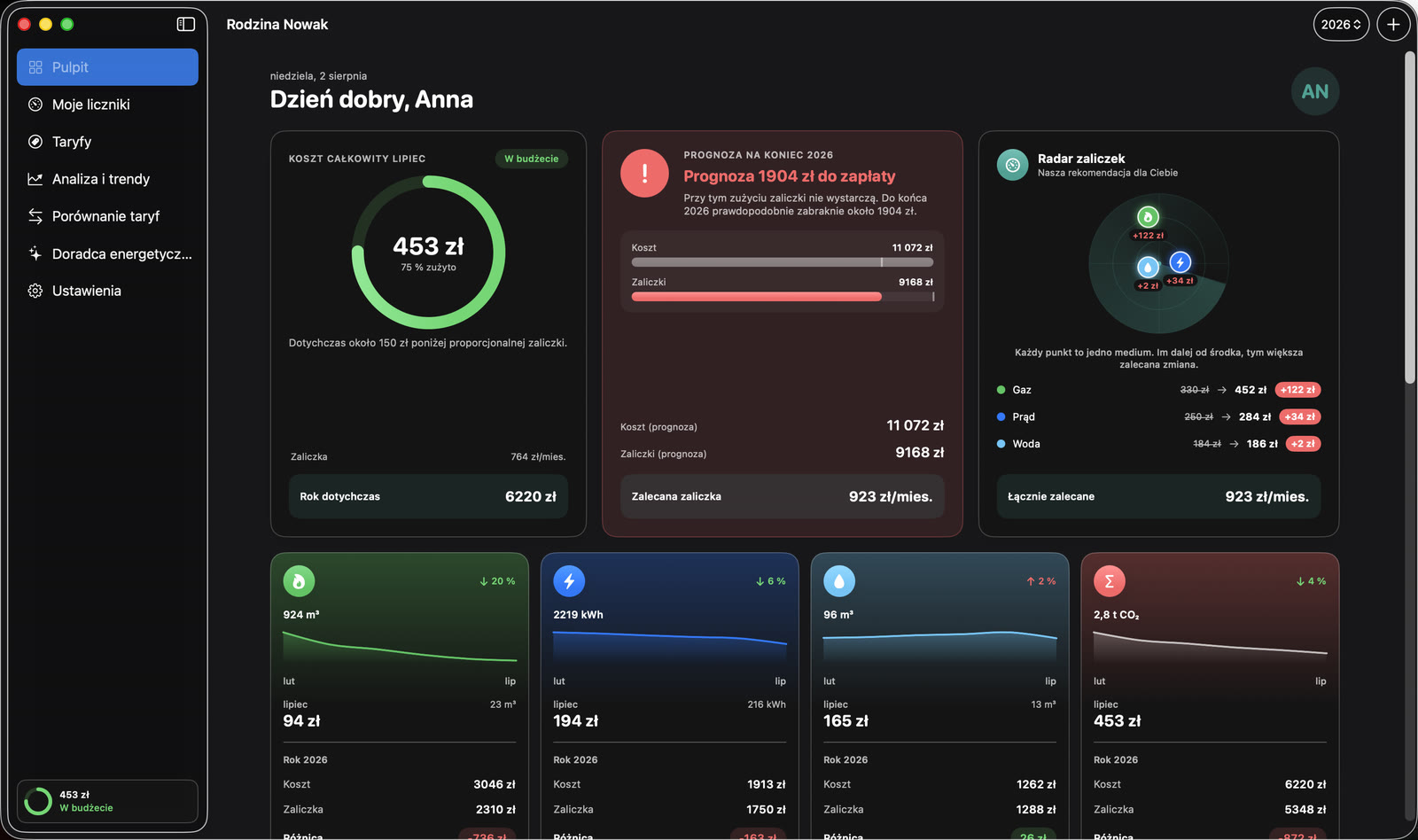Click the total card 4 % decrease indicator
Image resolution: width=1418 pixels, height=840 pixels.
[1312, 581]
